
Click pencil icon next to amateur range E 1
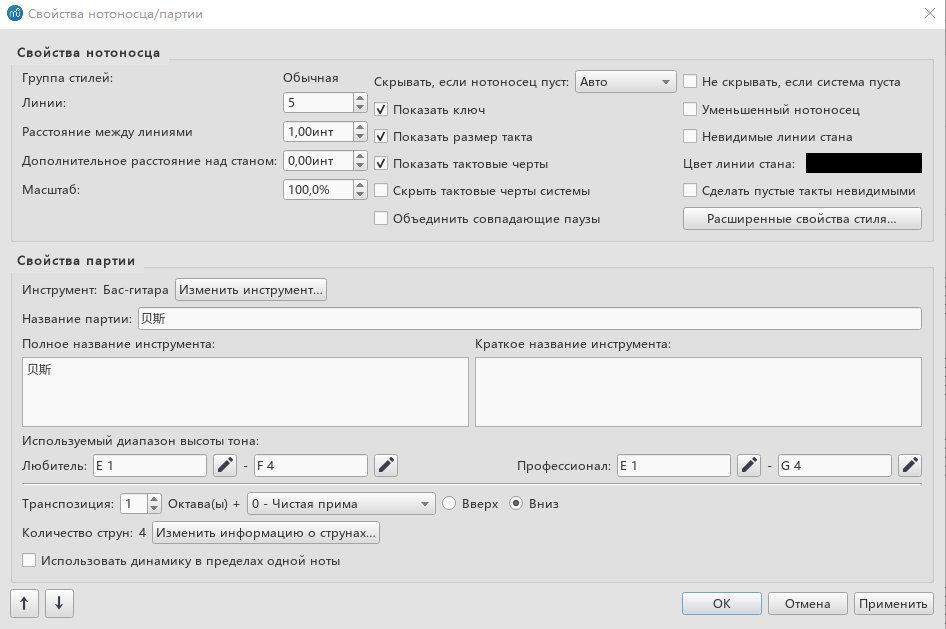coord(225,465)
